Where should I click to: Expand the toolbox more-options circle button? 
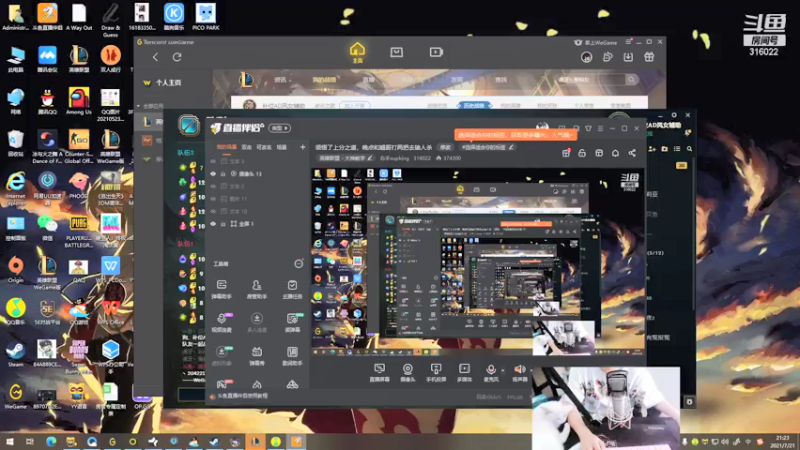(298, 264)
